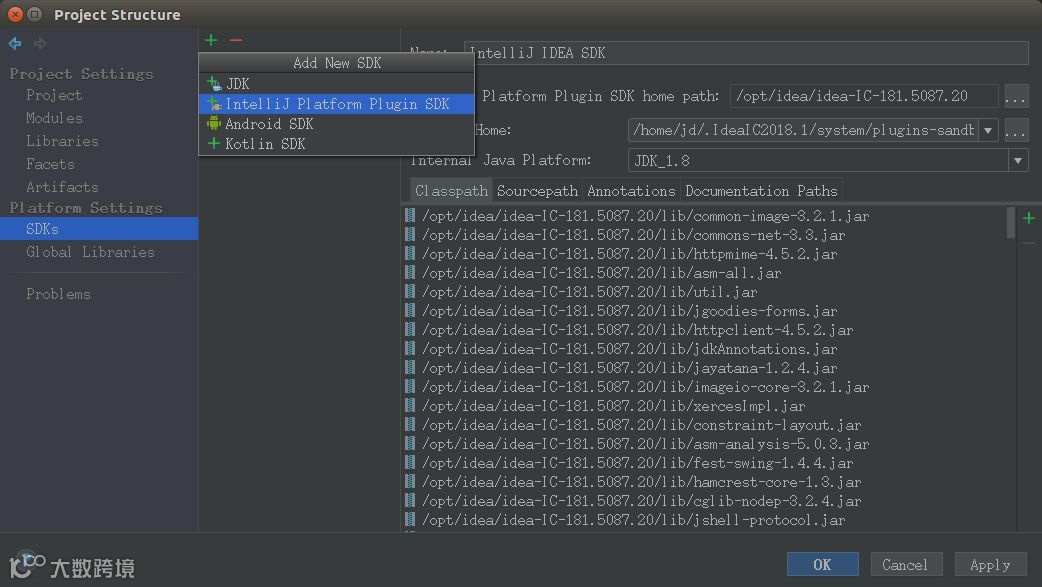The width and height of the screenshot is (1042, 587).
Task: Switch to the Documentation Paths tab
Action: [761, 191]
